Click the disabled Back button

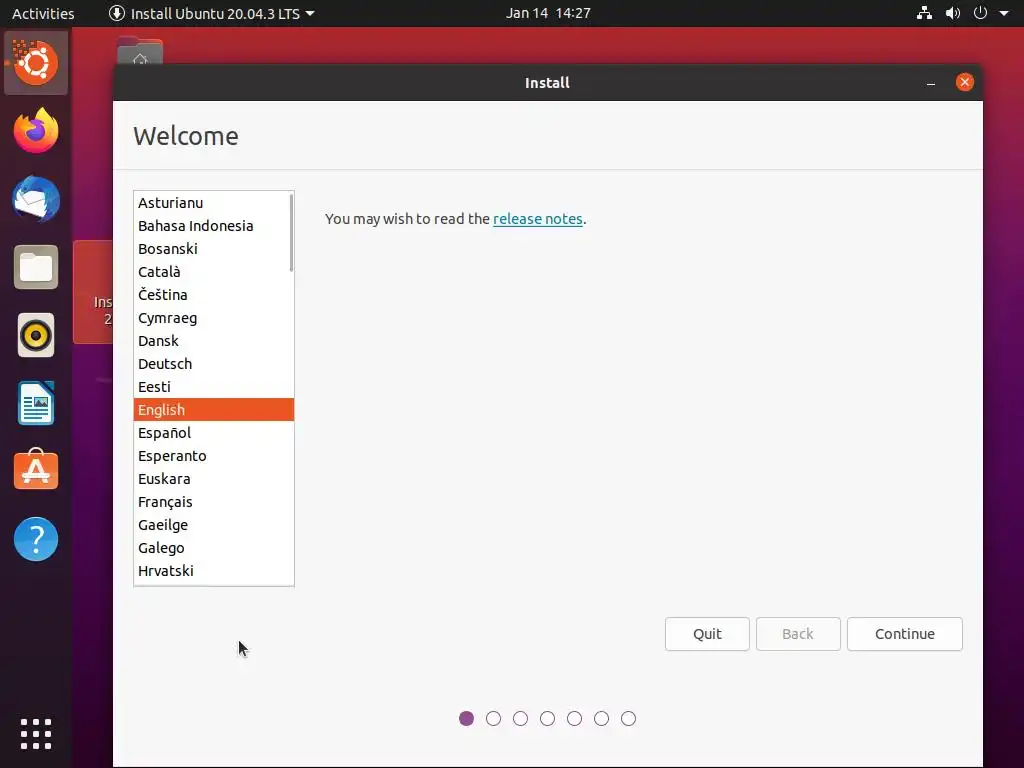point(798,634)
